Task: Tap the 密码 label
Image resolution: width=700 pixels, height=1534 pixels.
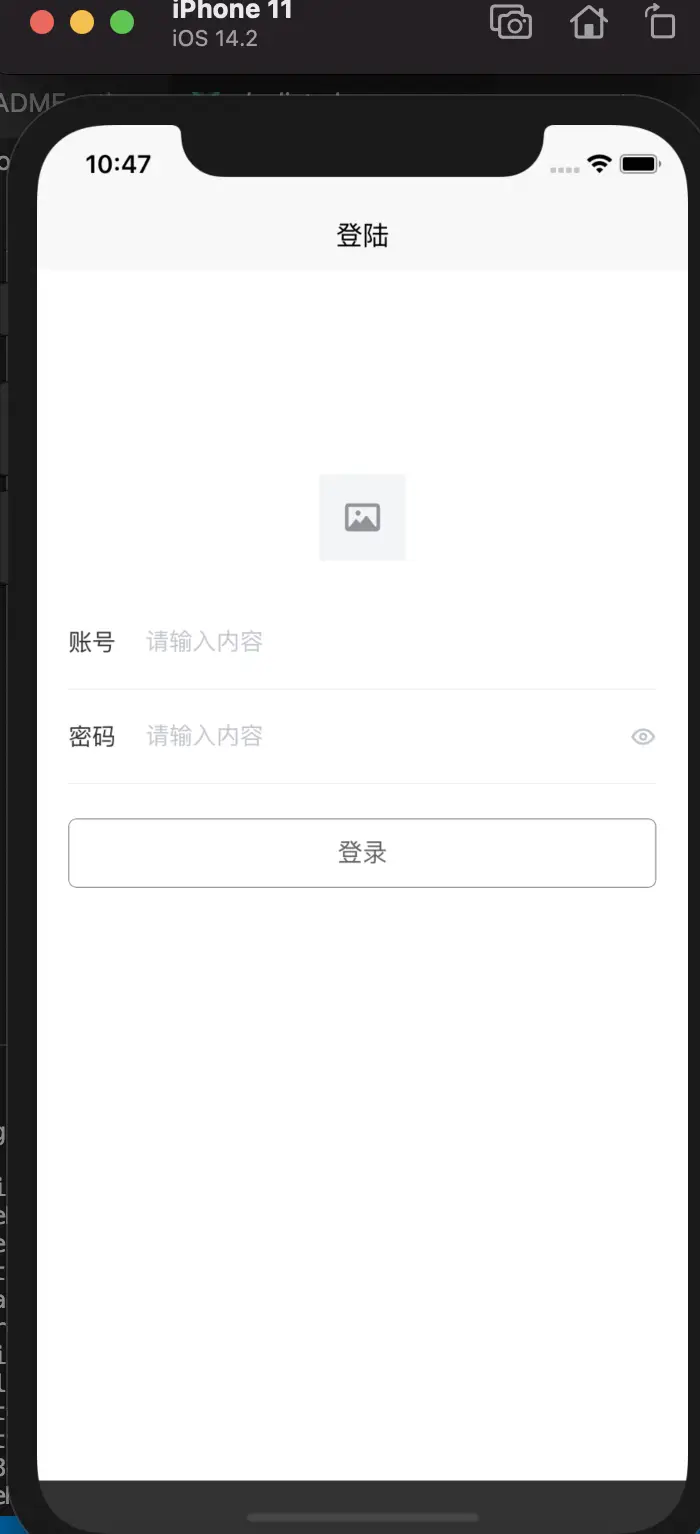Action: pyautogui.click(x=92, y=737)
